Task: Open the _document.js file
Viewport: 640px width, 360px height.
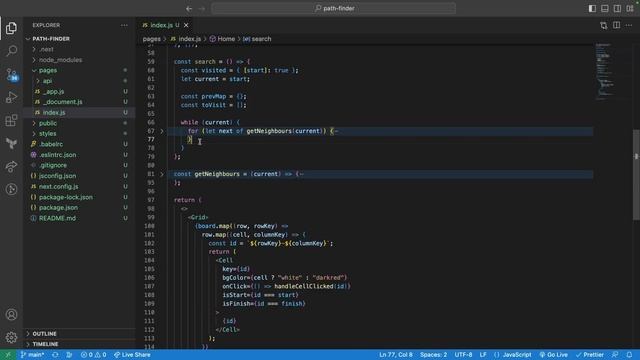Action: [62, 102]
